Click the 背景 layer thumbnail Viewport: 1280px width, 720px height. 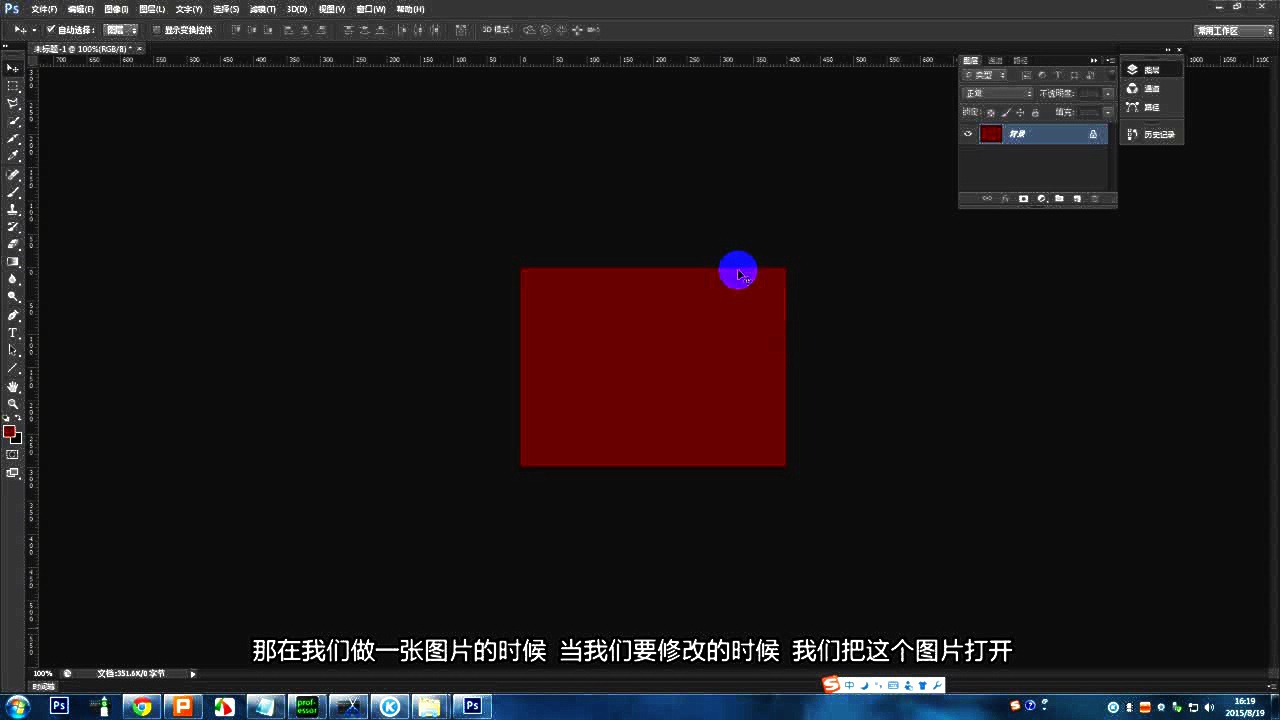(991, 134)
